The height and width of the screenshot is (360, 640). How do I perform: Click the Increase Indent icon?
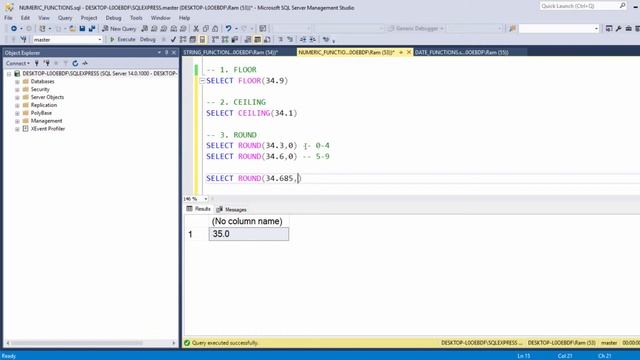point(313,40)
